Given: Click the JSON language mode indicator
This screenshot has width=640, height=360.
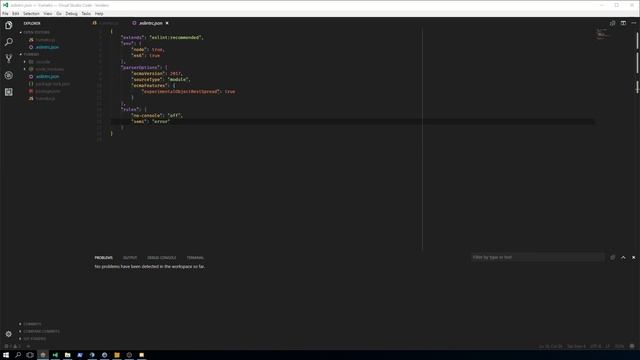Looking at the screenshot, I should click(x=619, y=346).
